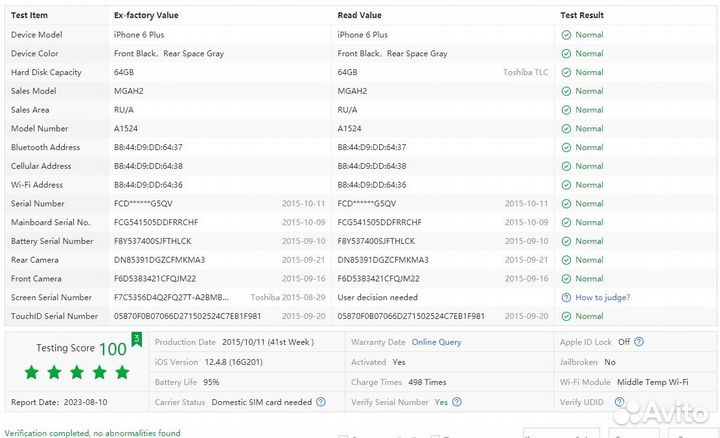Select the Report Date: 2023-08-10 text
720x438 pixels.
[59, 402]
